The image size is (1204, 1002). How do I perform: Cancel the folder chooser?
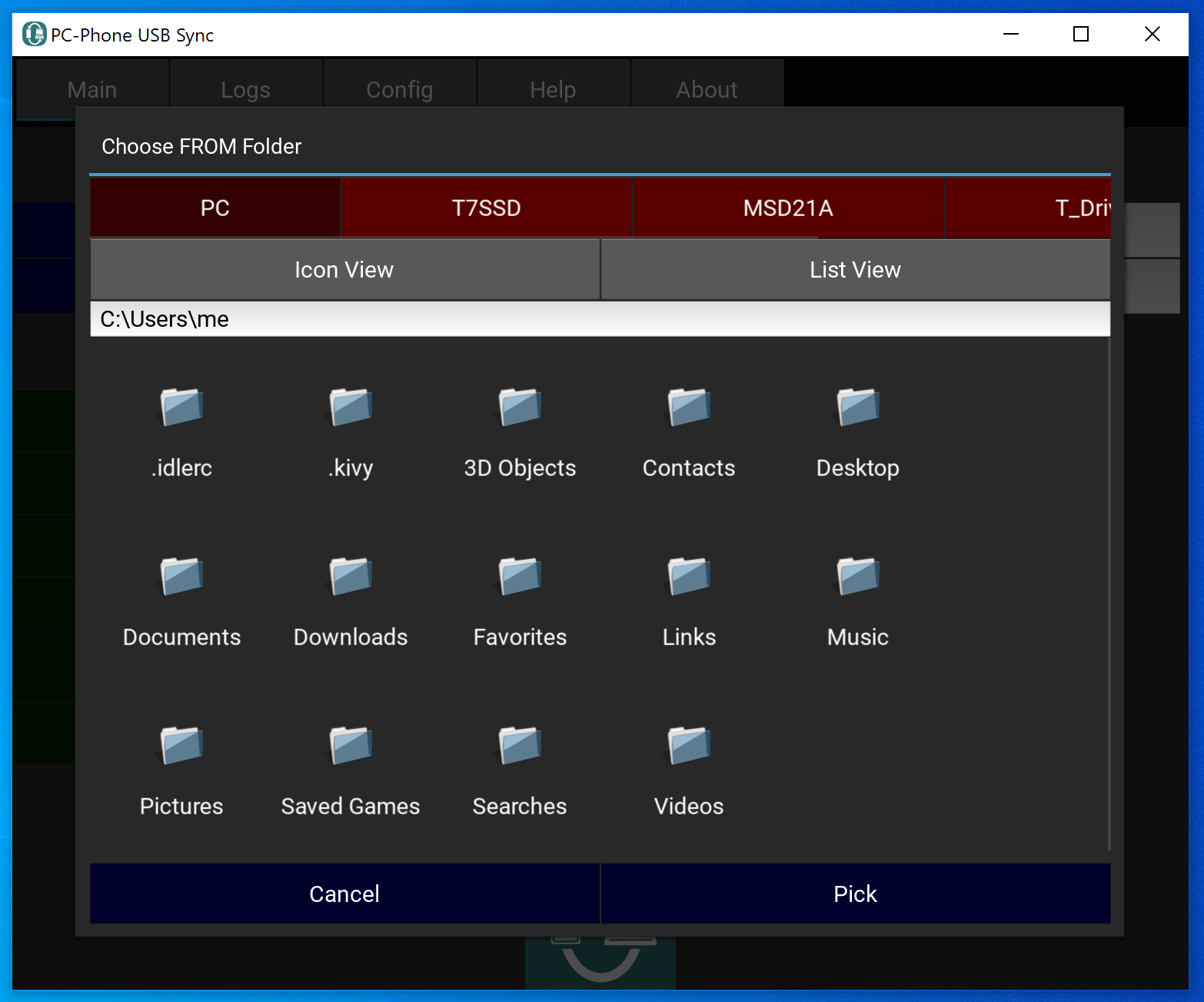[x=344, y=894]
